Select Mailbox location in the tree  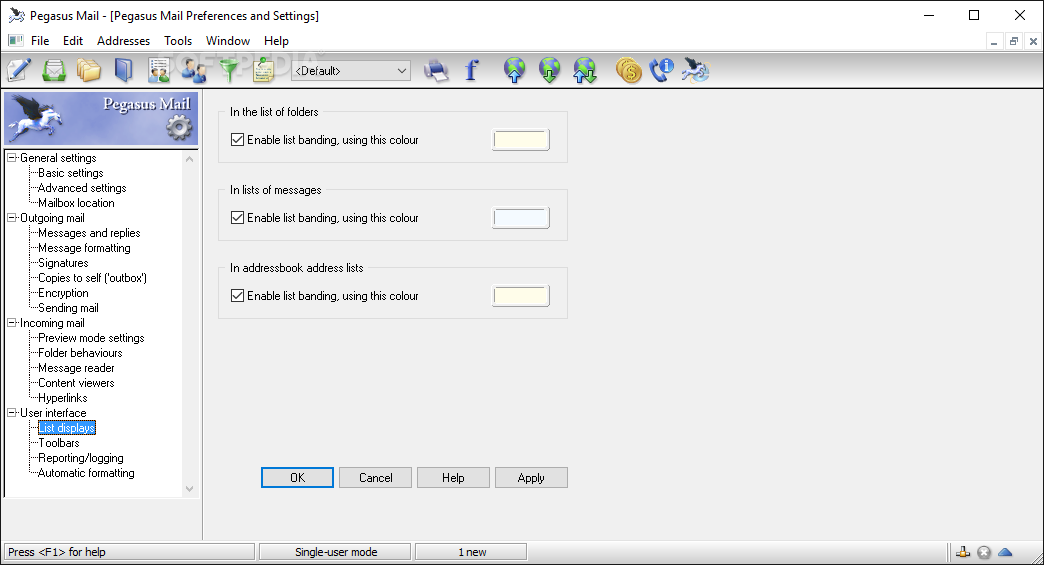[76, 203]
